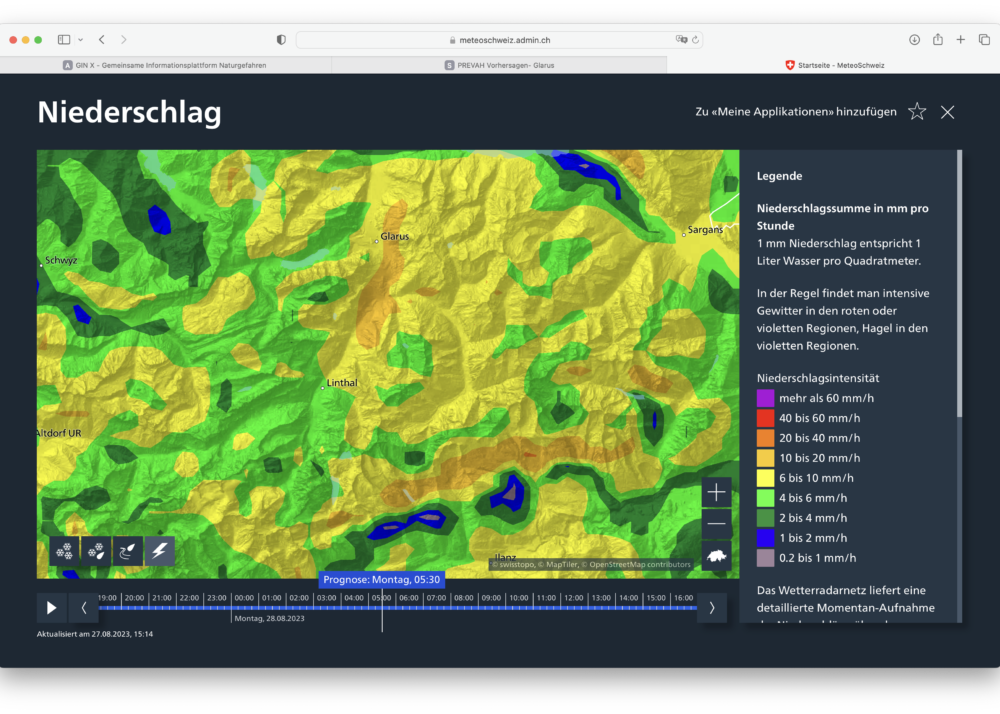This screenshot has height=714, width=1000.
Task: Step the timeline back with left chevron
Action: 84,607
